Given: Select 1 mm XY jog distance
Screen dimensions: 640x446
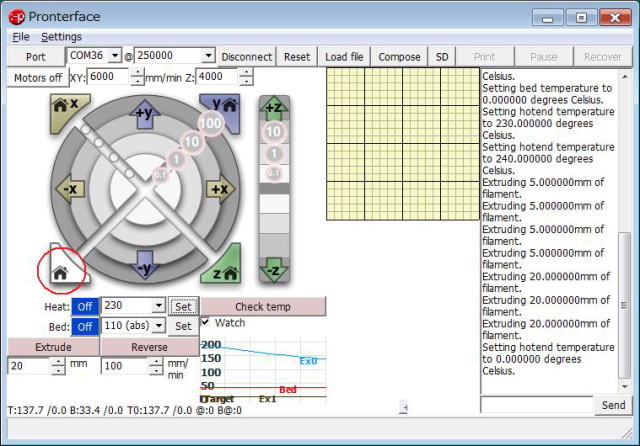Looking at the screenshot, I should pyautogui.click(x=176, y=159).
